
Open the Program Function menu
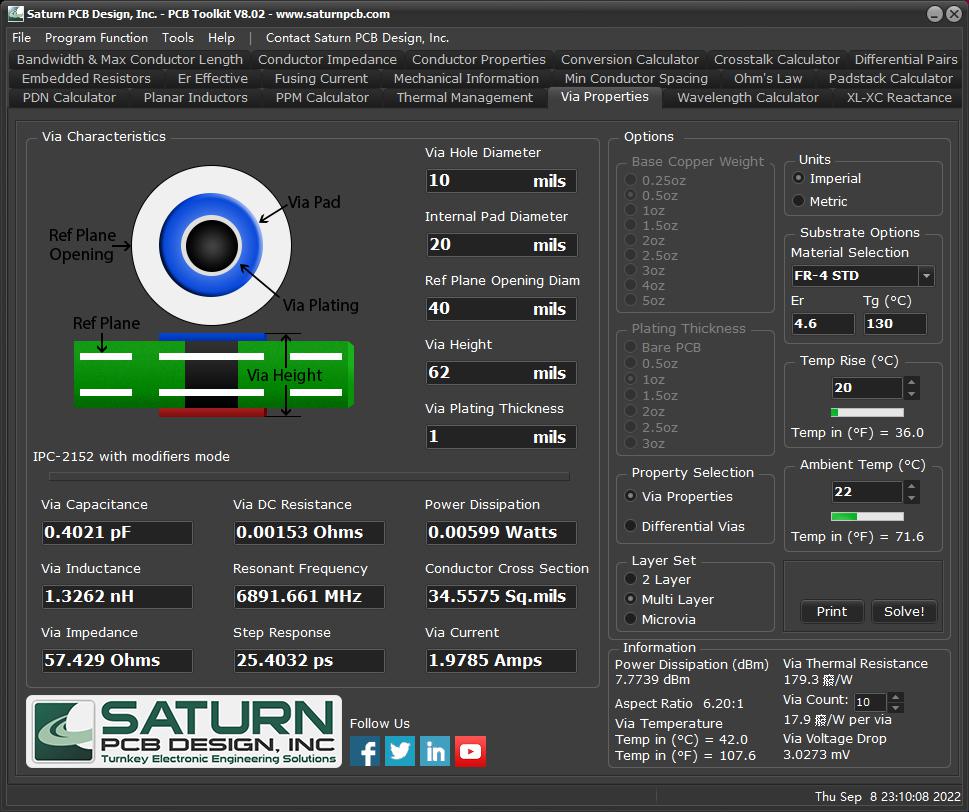click(x=96, y=38)
